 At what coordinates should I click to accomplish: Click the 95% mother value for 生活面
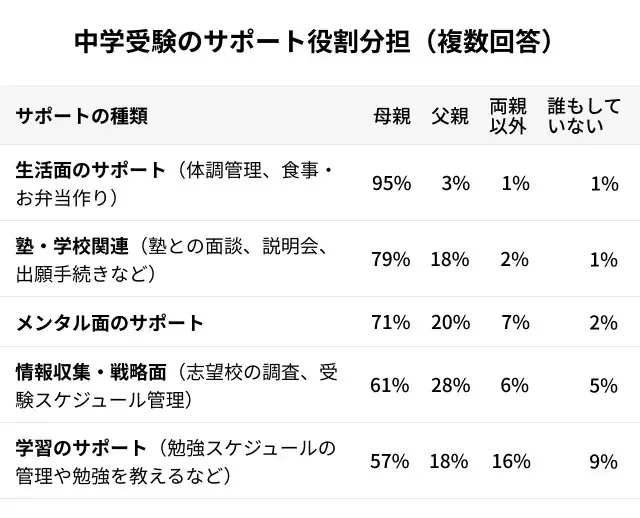[391, 184]
